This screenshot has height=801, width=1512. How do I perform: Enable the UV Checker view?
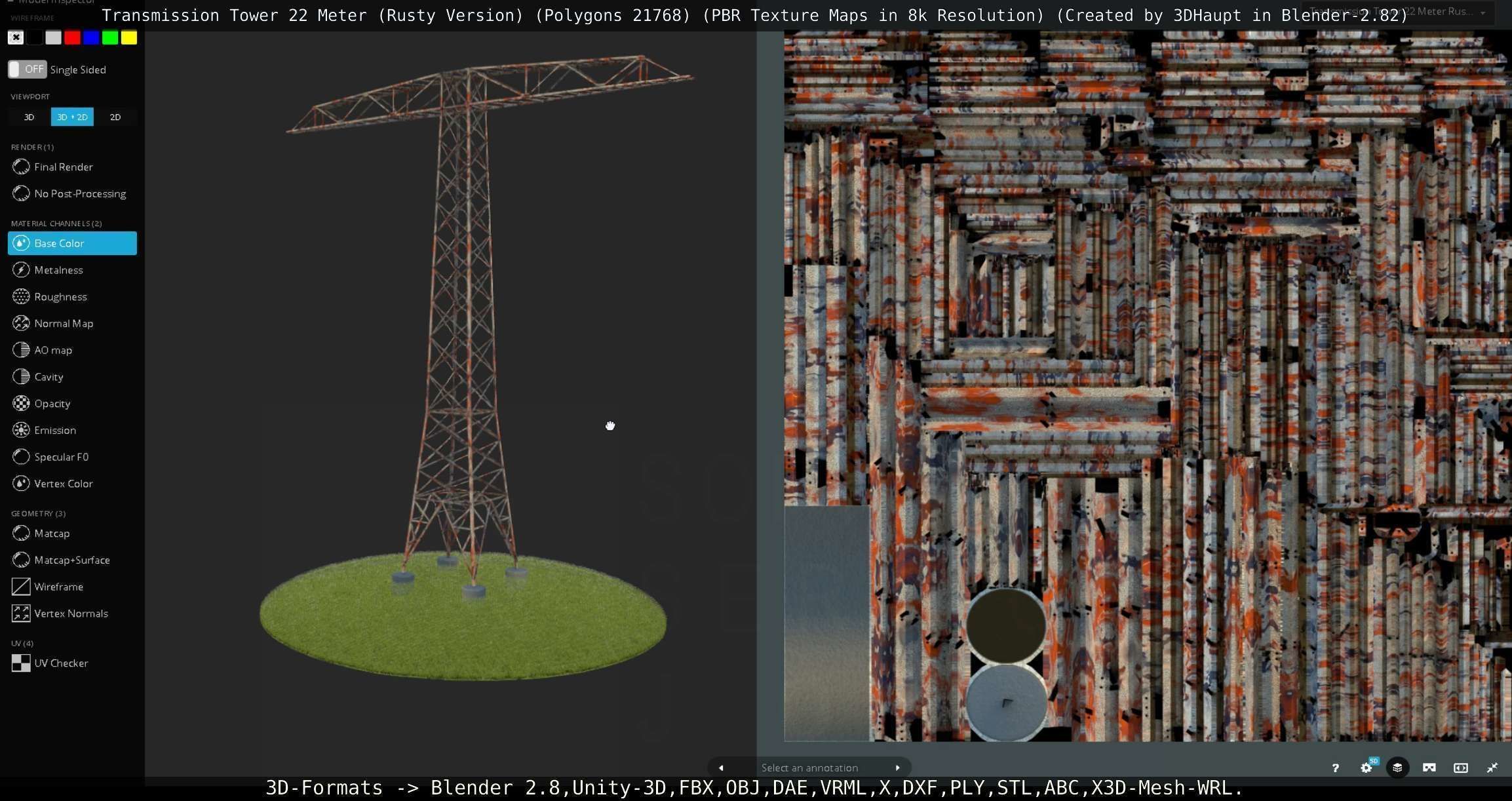(x=72, y=663)
